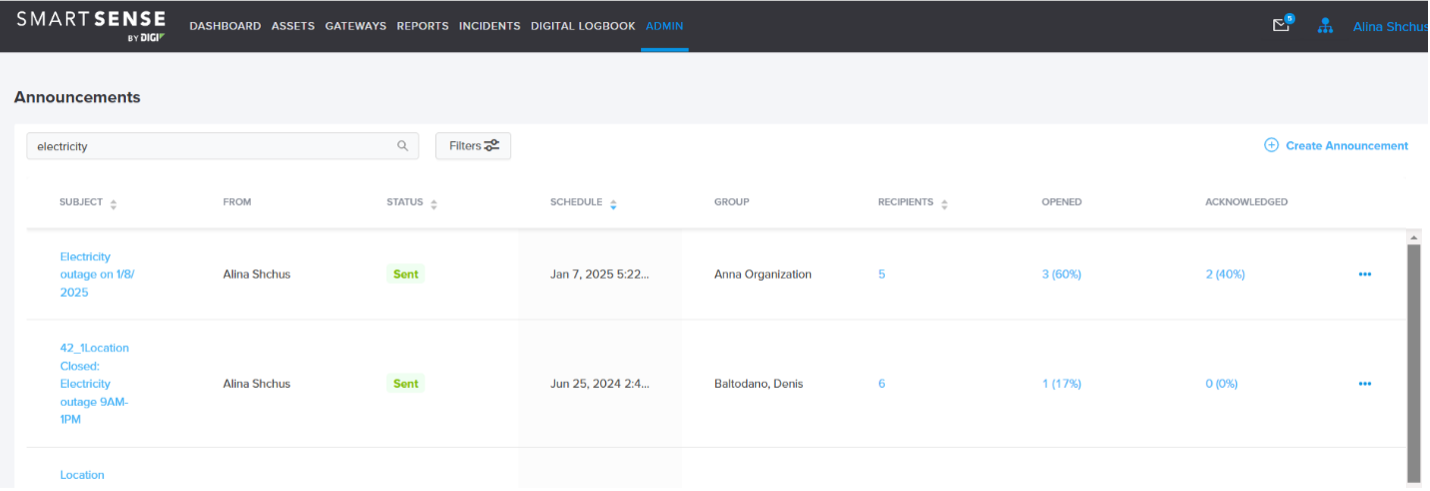
Task: Click the Group column header
Action: (x=731, y=202)
